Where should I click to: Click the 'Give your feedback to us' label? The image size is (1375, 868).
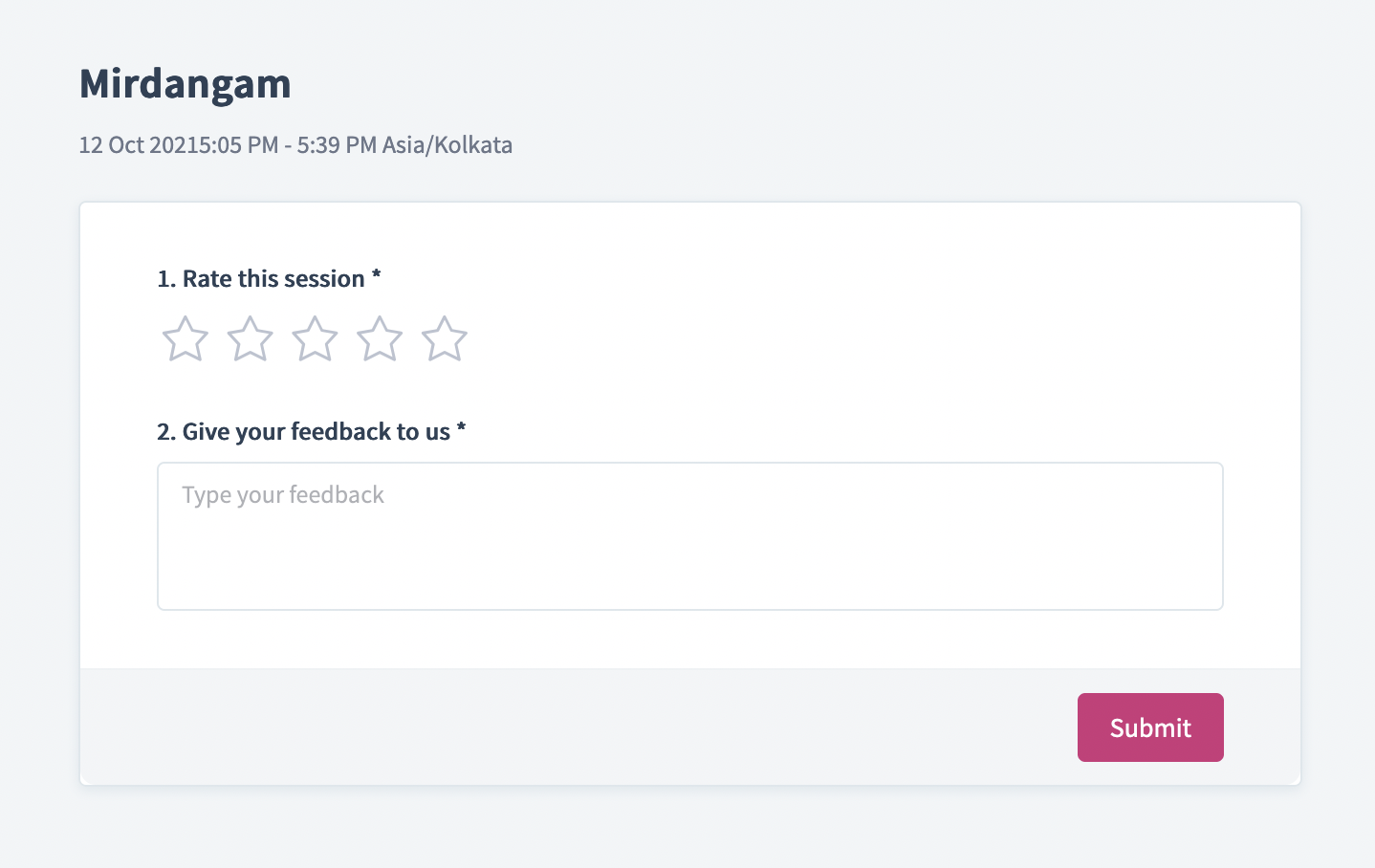click(x=316, y=432)
